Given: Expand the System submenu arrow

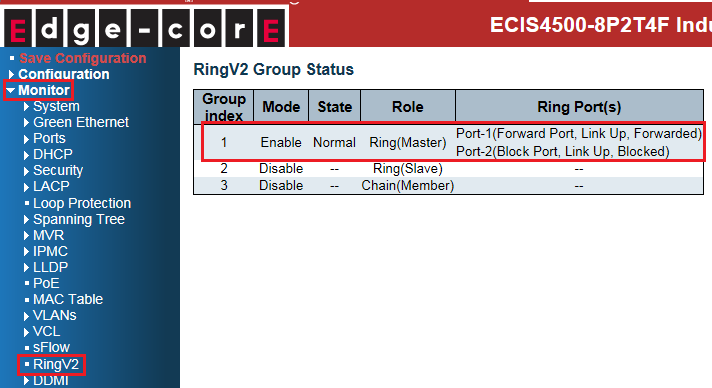Looking at the screenshot, I should click(26, 107).
